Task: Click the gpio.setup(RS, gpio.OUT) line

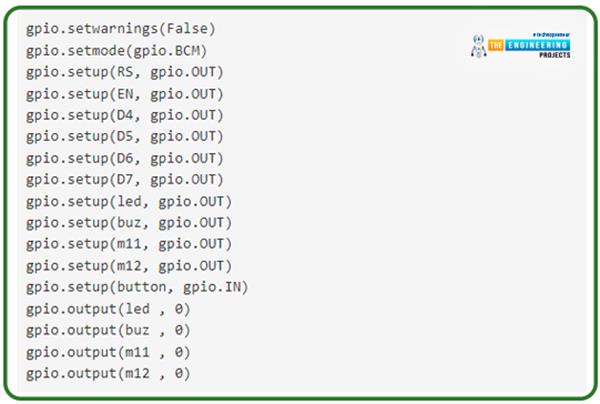Action: [x=125, y=72]
